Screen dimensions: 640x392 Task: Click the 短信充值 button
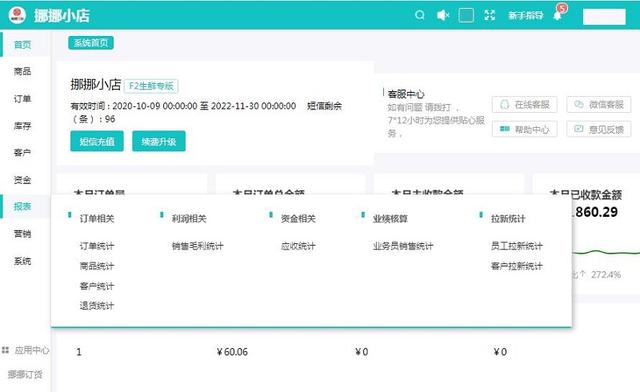click(97, 141)
